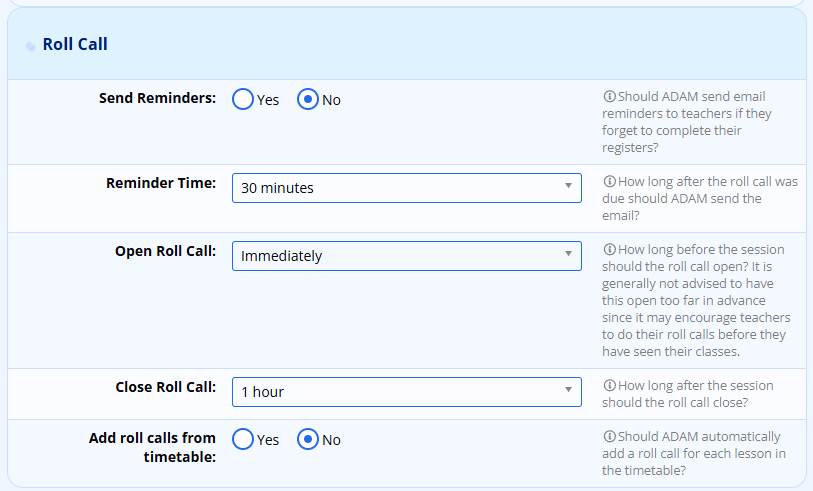Click info icon beside Send Reminders help text
The width and height of the screenshot is (813, 491).
(x=609, y=97)
